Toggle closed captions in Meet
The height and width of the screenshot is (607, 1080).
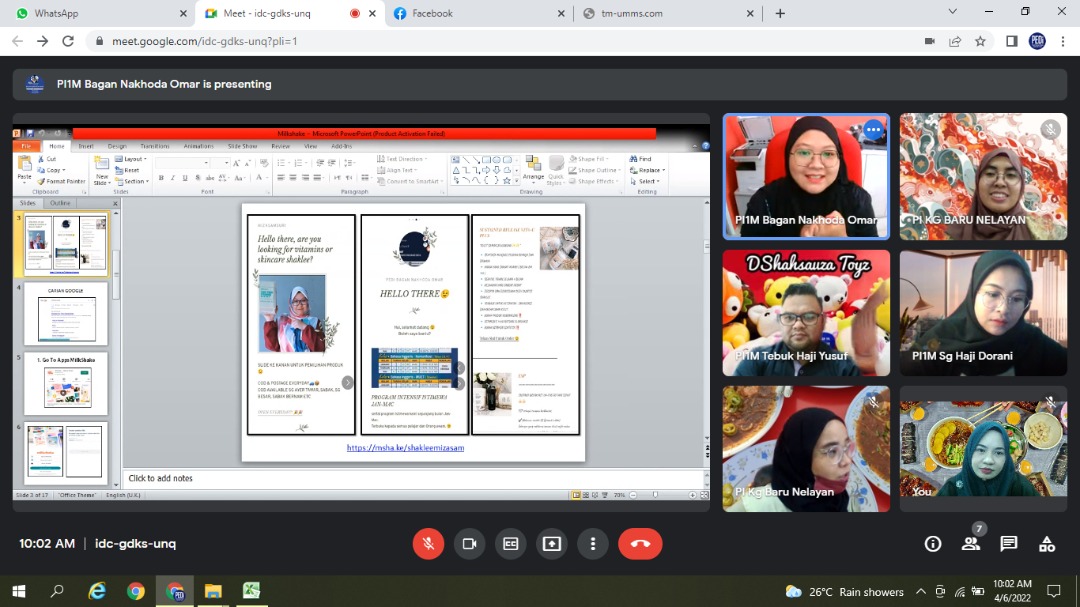coord(510,544)
